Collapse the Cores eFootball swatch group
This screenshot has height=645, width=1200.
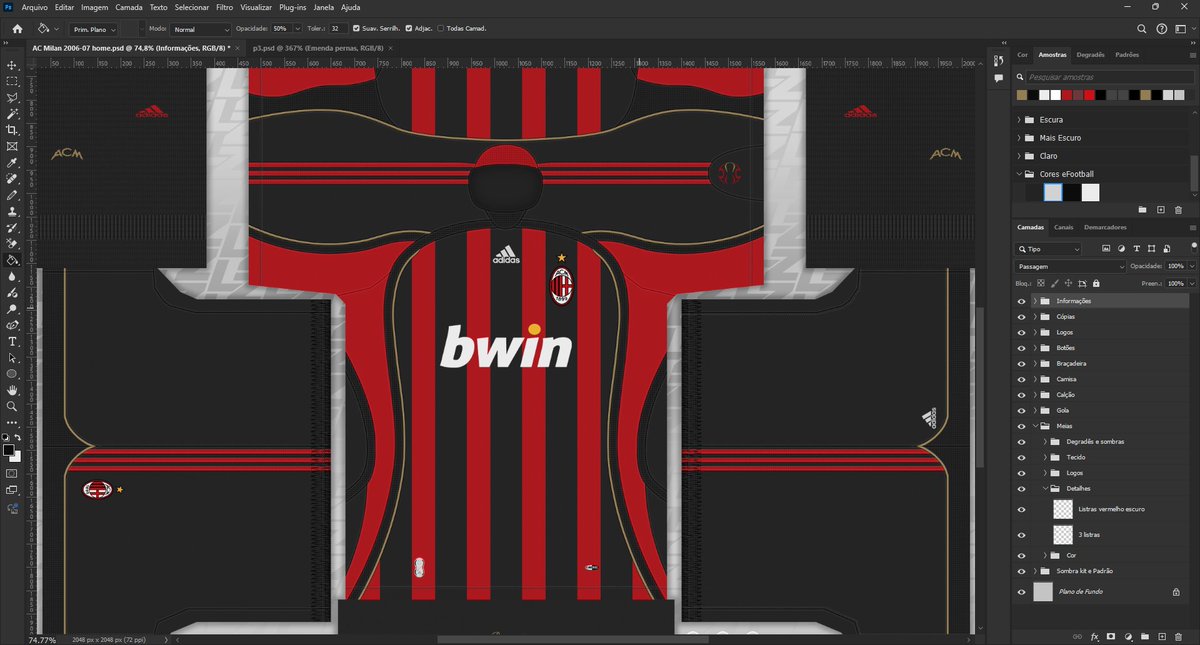coord(1020,174)
